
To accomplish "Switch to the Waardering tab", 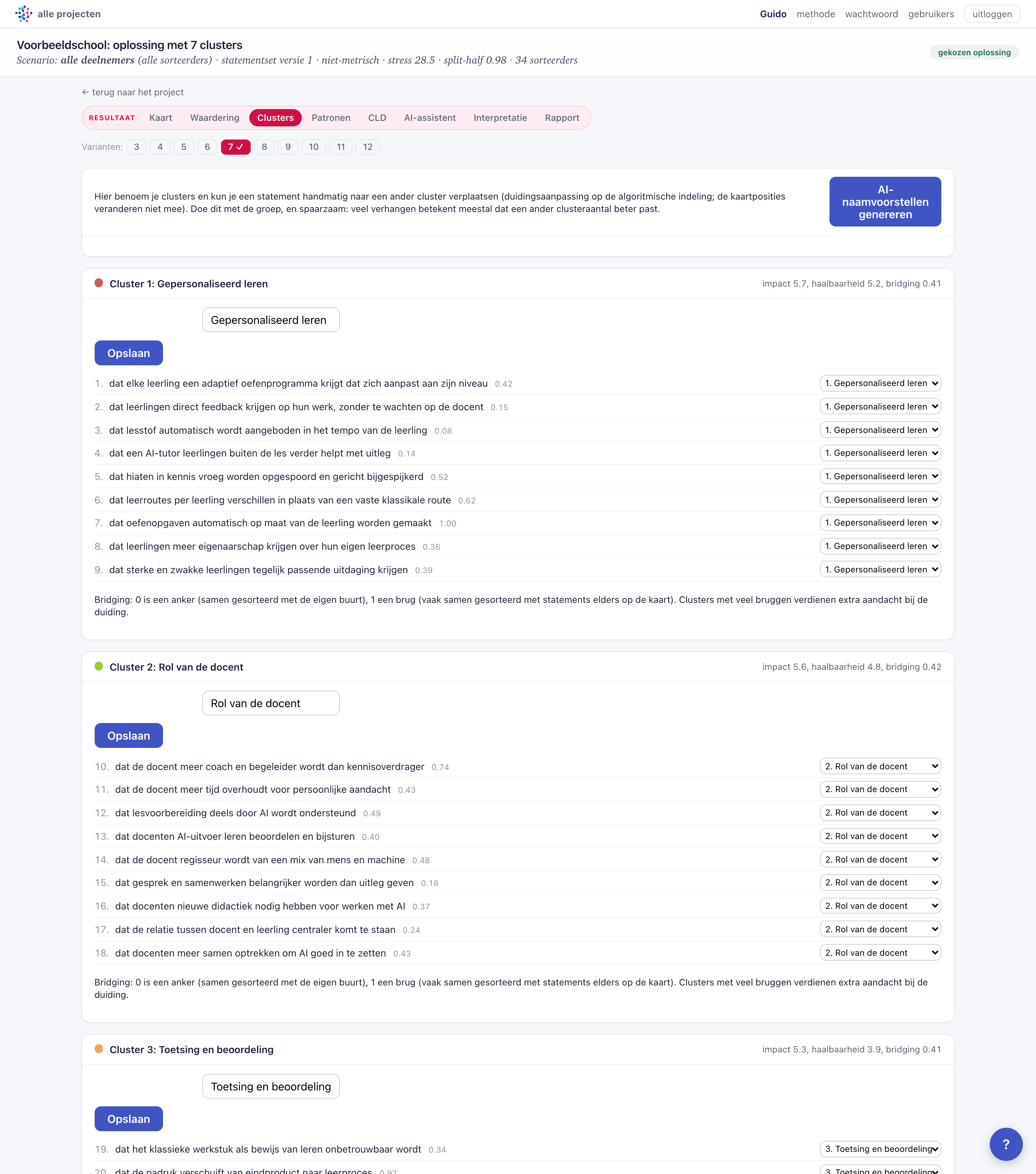I will [x=215, y=118].
